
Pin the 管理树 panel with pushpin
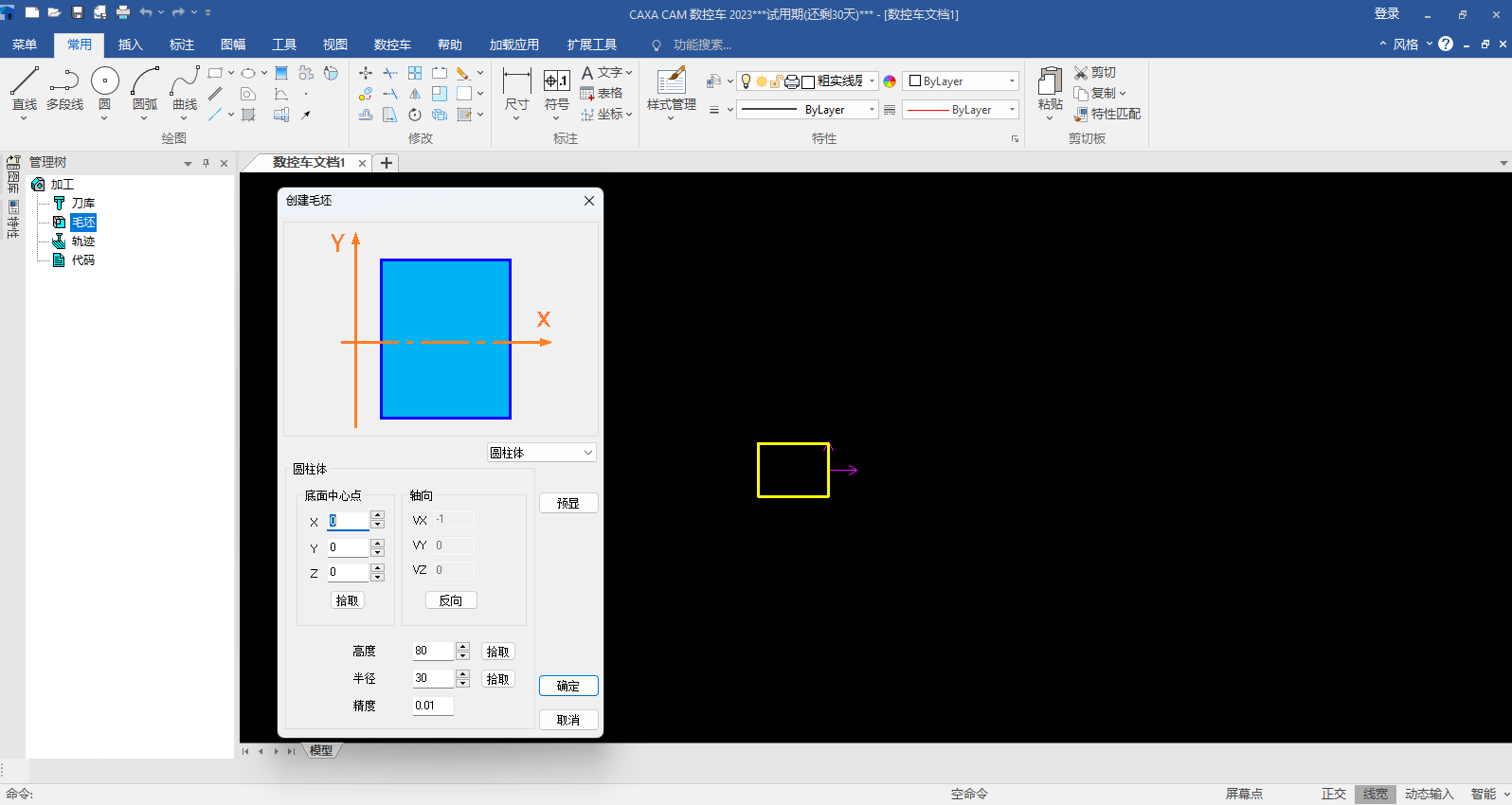click(x=206, y=163)
